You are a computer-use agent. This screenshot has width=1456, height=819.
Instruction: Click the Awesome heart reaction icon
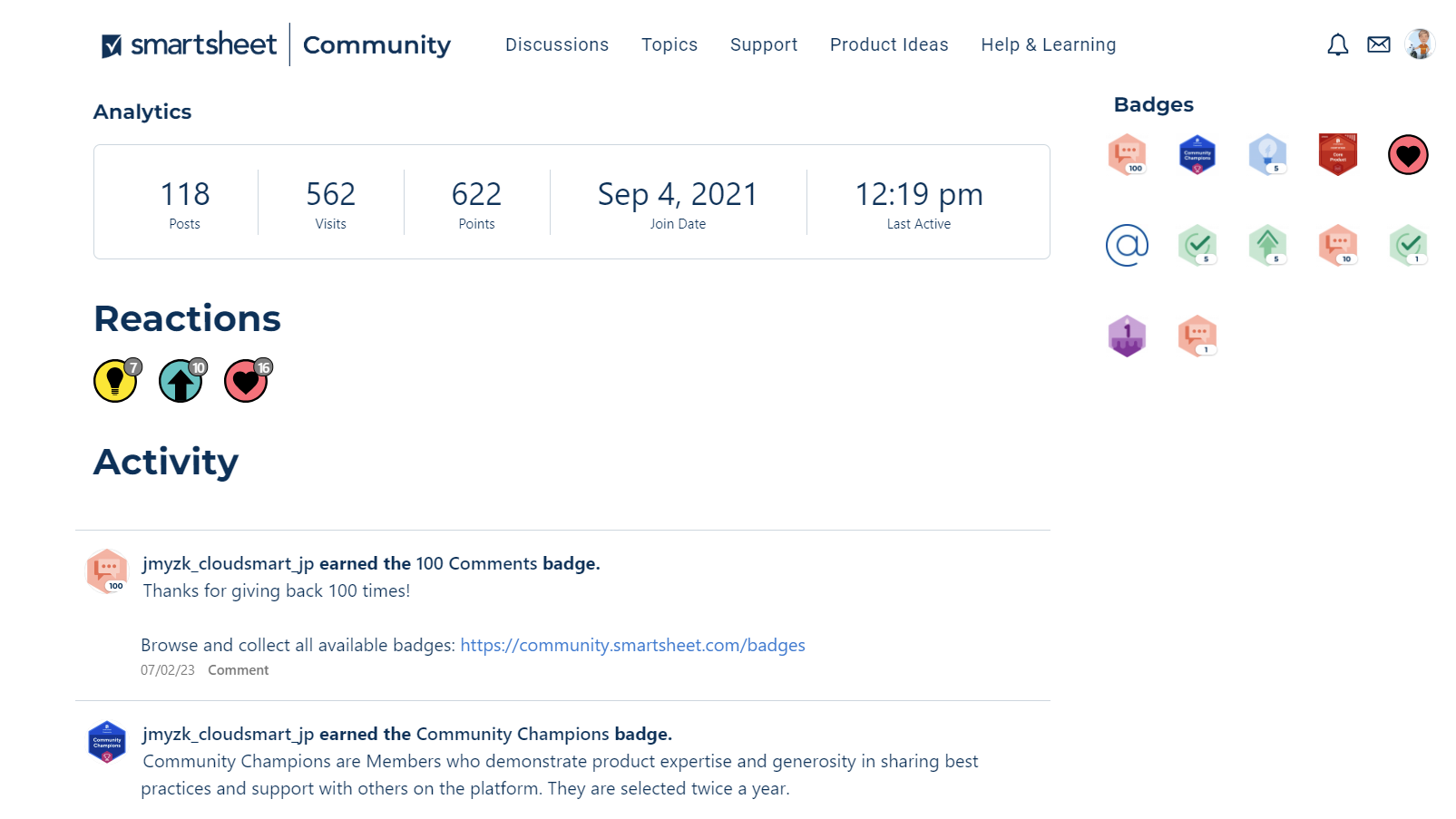pyautogui.click(x=245, y=380)
